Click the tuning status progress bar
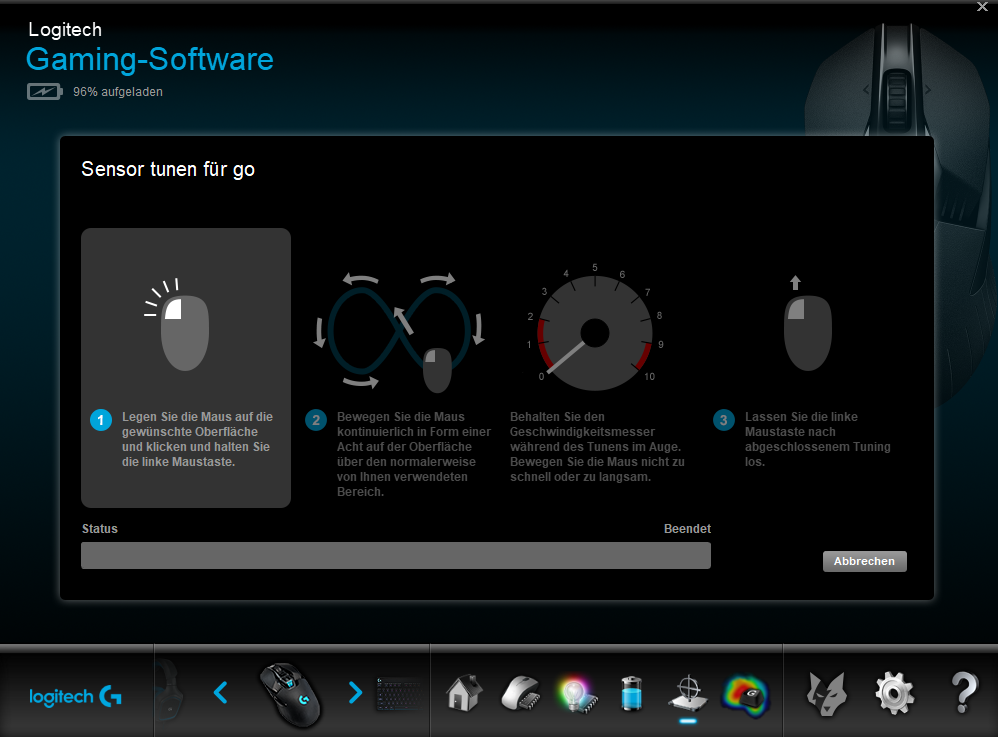Image resolution: width=998 pixels, height=737 pixels. point(396,556)
